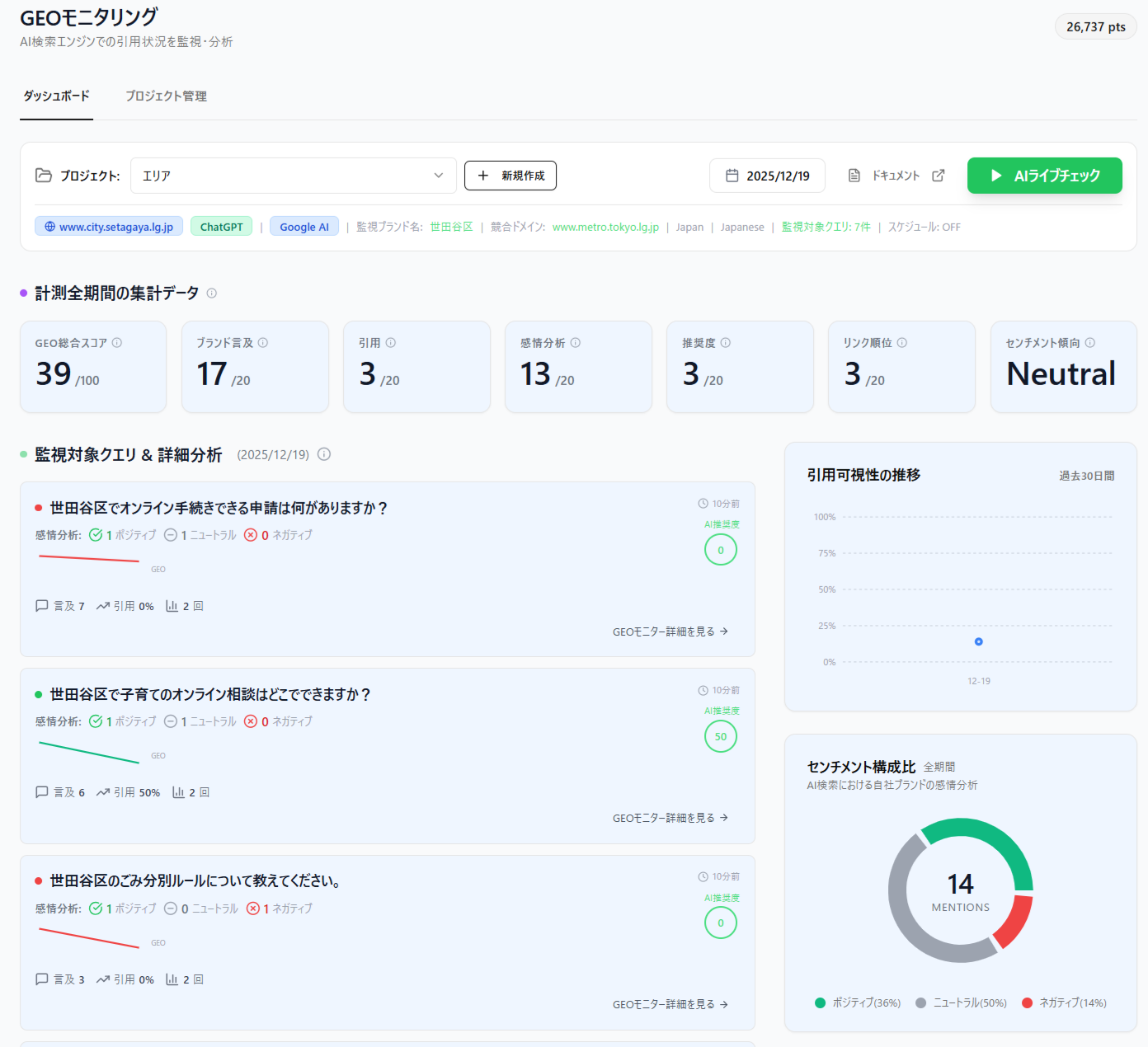Viewport: 1148px width, 1047px height.
Task: Click the info icon beside センチメント傾向
Action: pos(1090,343)
